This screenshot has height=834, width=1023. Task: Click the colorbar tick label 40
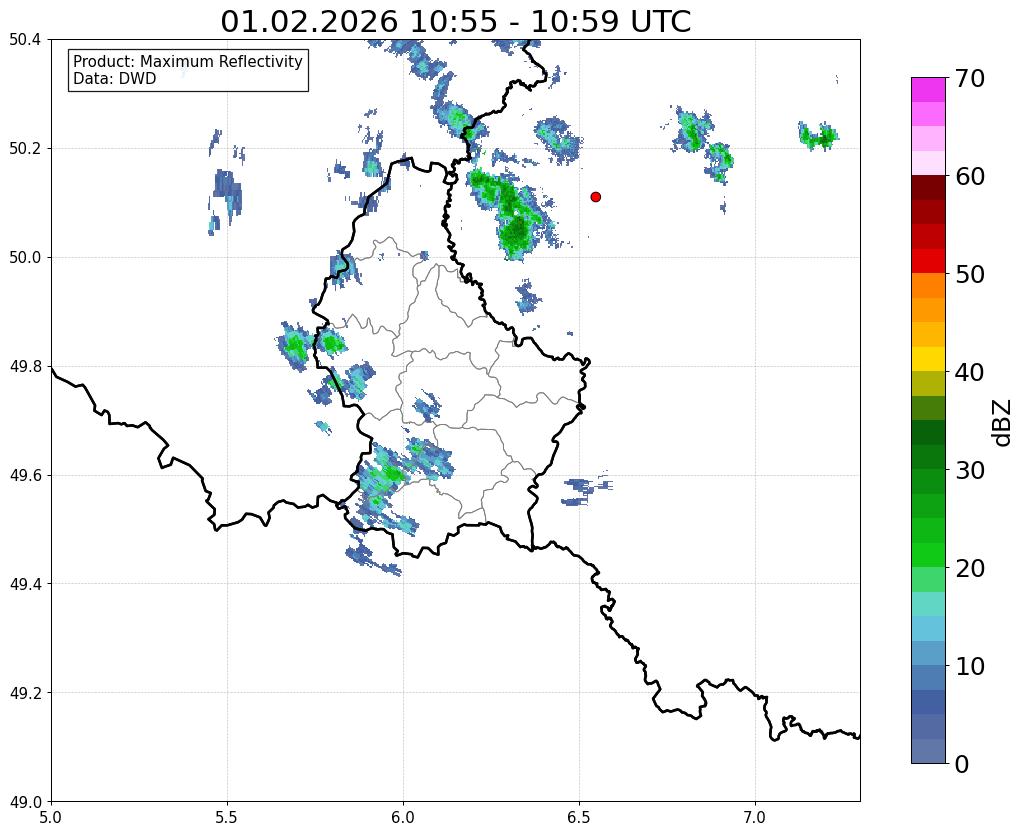click(x=970, y=372)
